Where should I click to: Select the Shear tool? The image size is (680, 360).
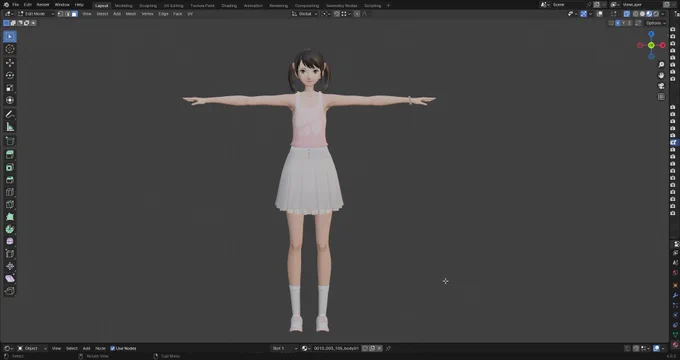click(x=10, y=278)
